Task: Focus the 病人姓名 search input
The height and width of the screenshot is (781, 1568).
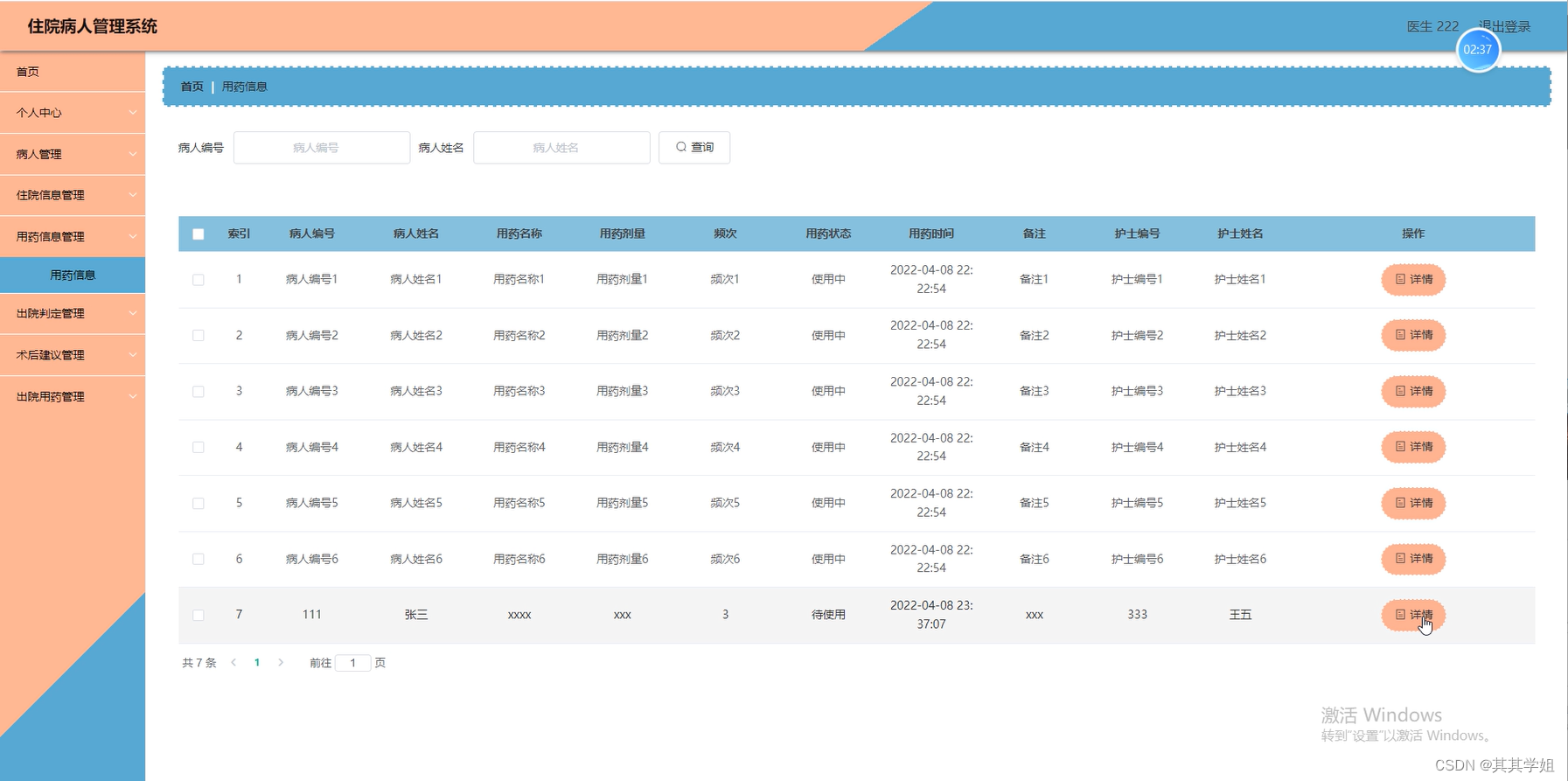Action: pos(561,148)
